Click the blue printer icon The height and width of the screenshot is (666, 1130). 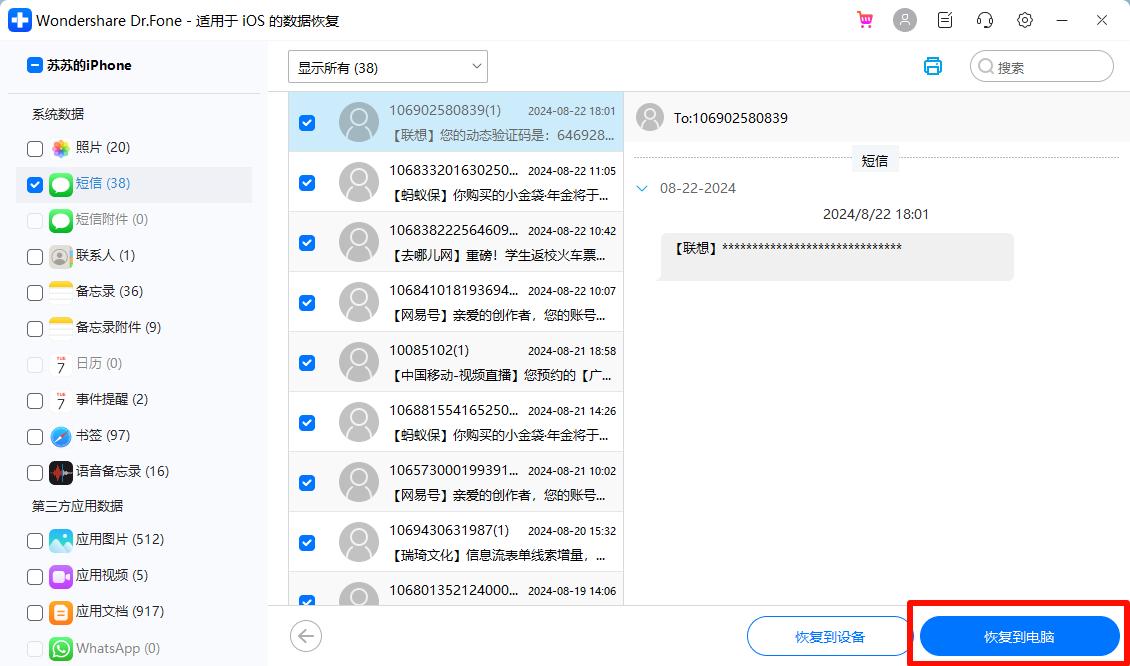(x=933, y=67)
